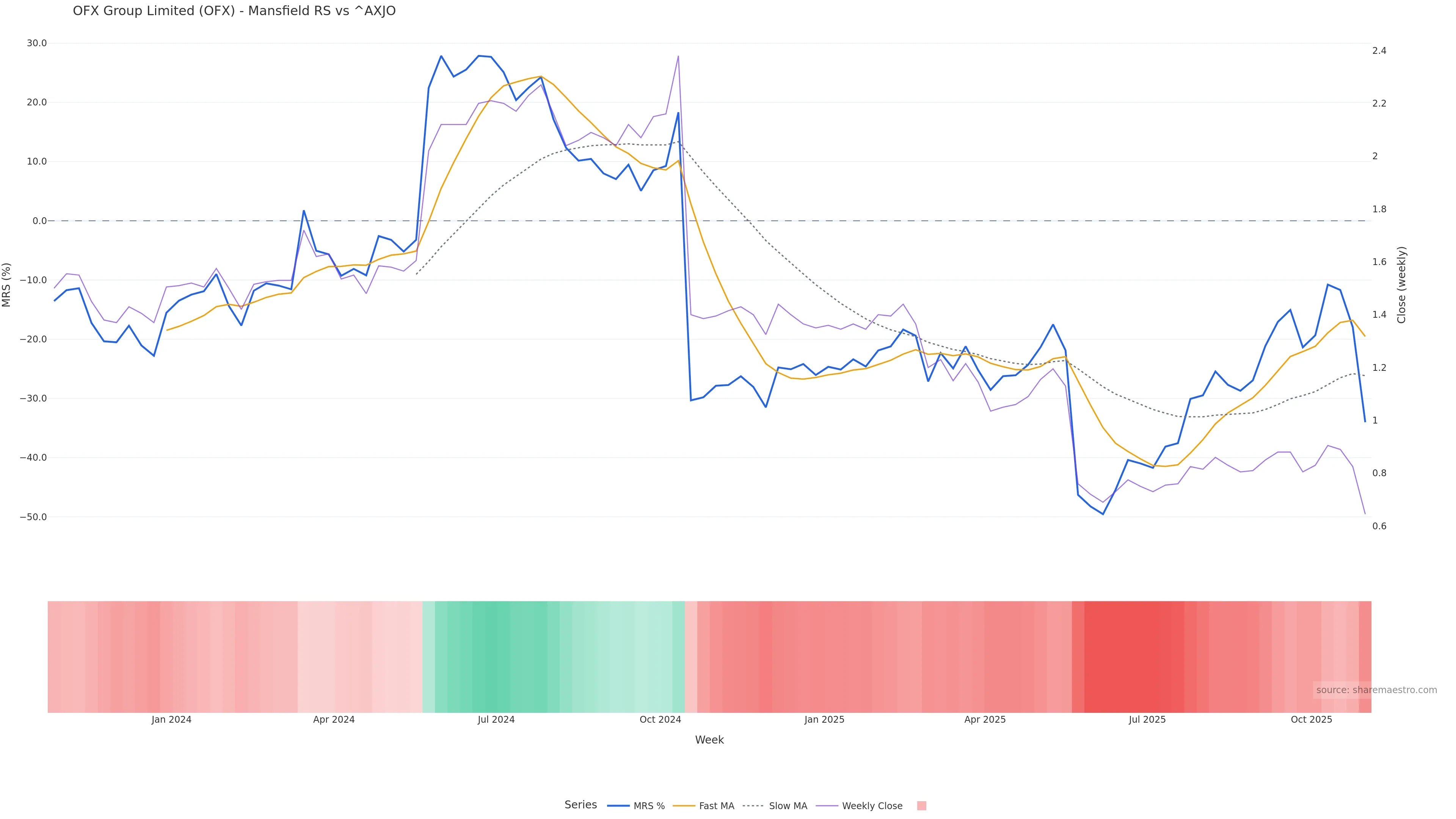Image resolution: width=1456 pixels, height=819 pixels.
Task: Click the Apr 2025 x-axis tick label
Action: click(x=985, y=720)
